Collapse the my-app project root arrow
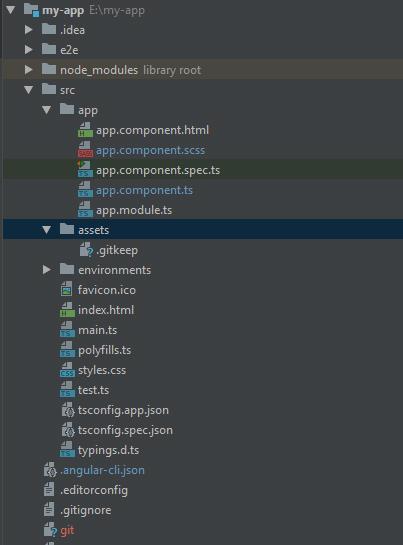This screenshot has width=403, height=545. pos(11,10)
